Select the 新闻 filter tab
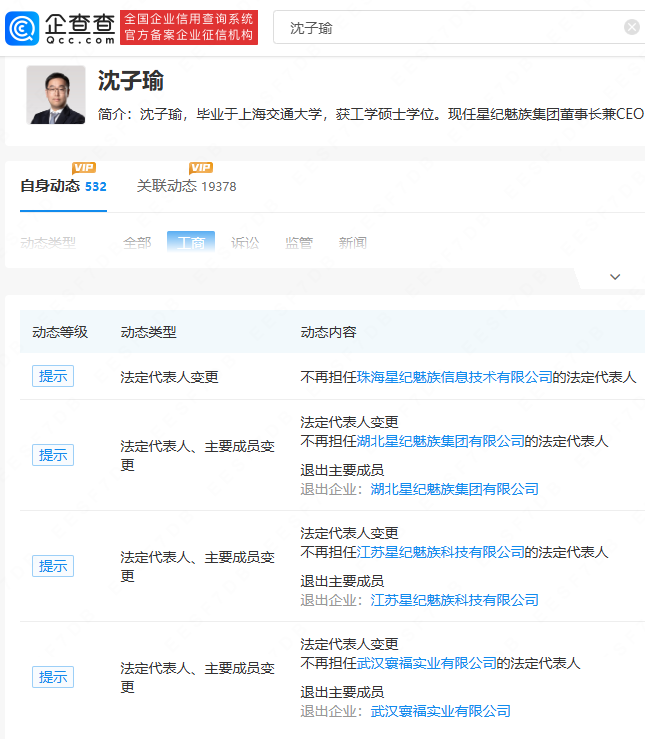 352,243
